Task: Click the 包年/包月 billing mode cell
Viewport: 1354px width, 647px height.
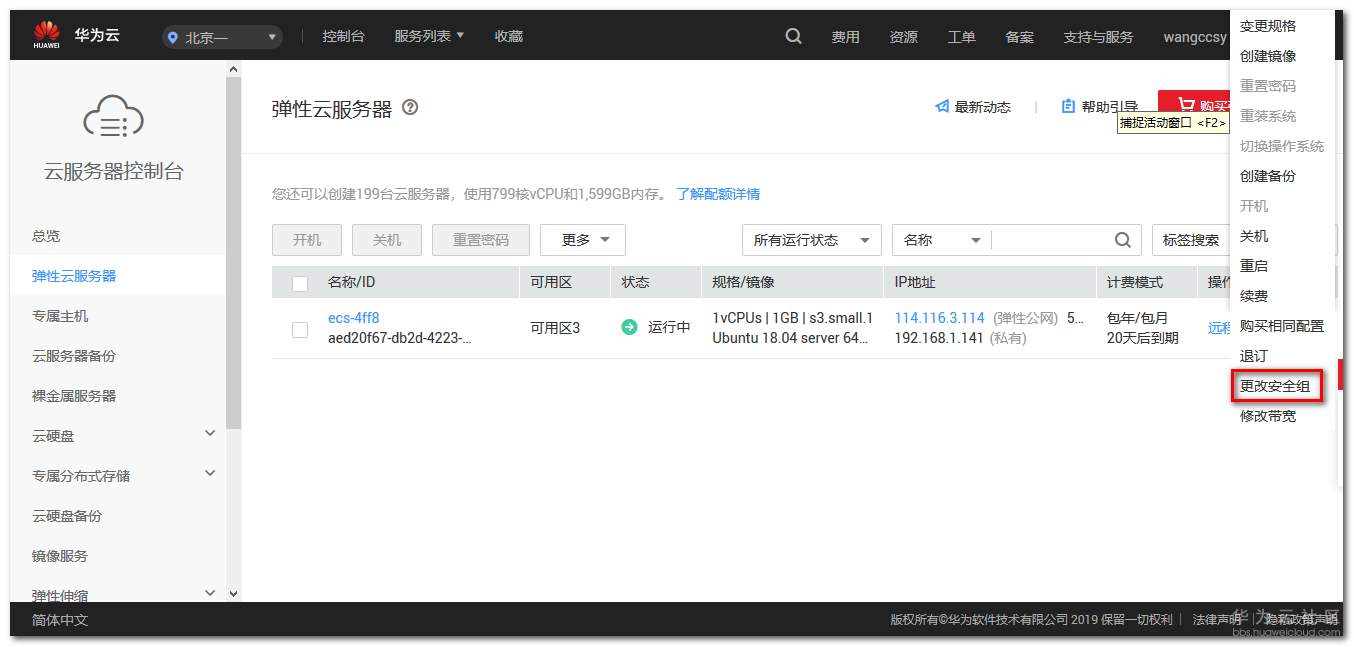Action: pos(1138,318)
